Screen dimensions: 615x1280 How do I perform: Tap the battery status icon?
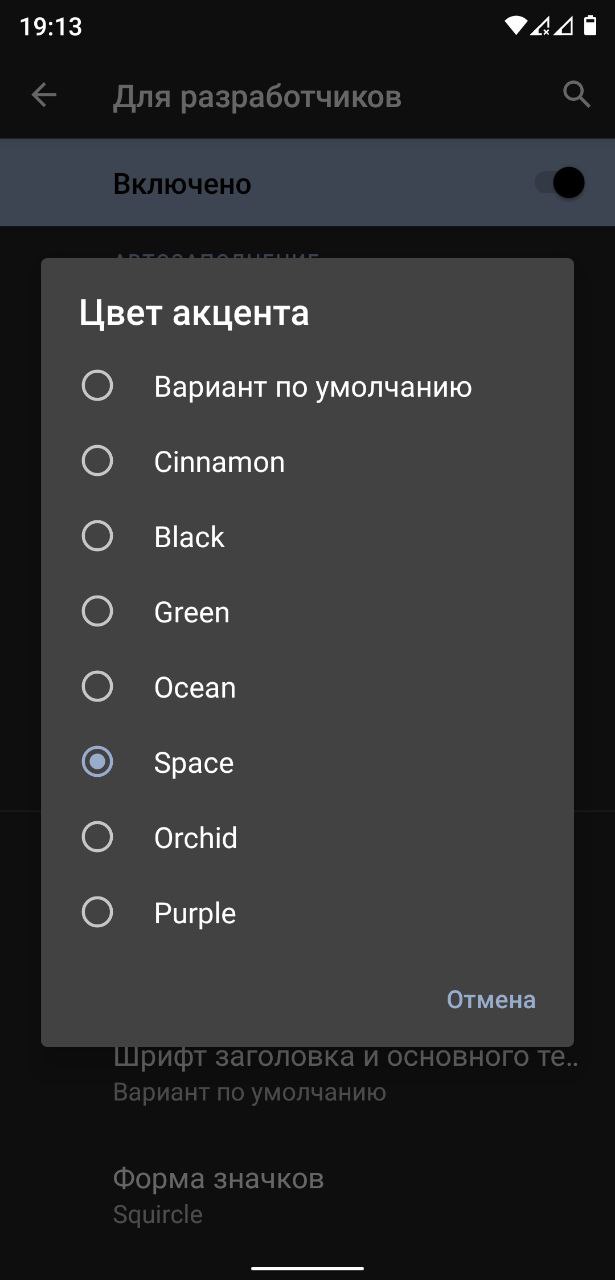(590, 26)
